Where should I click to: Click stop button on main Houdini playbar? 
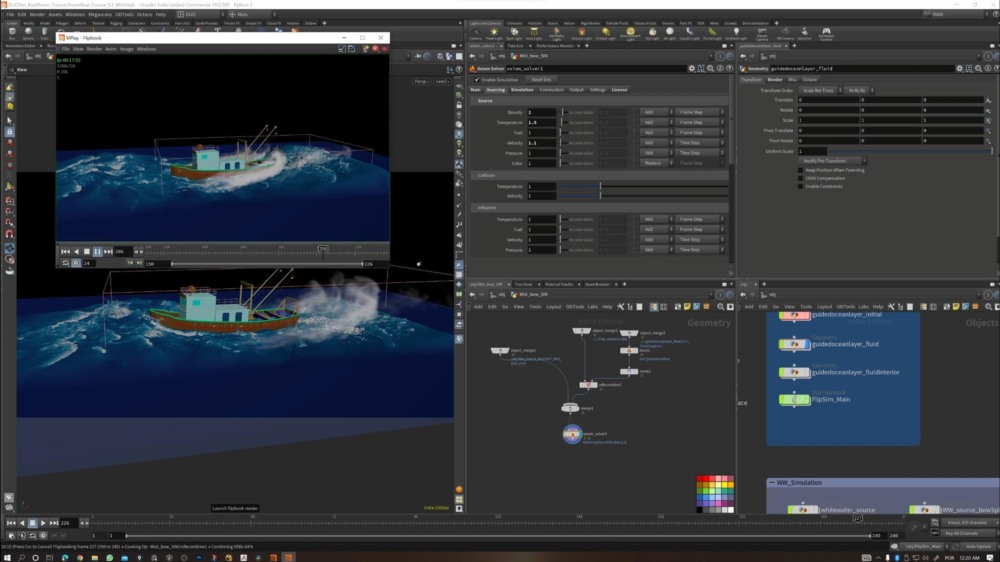[x=33, y=523]
